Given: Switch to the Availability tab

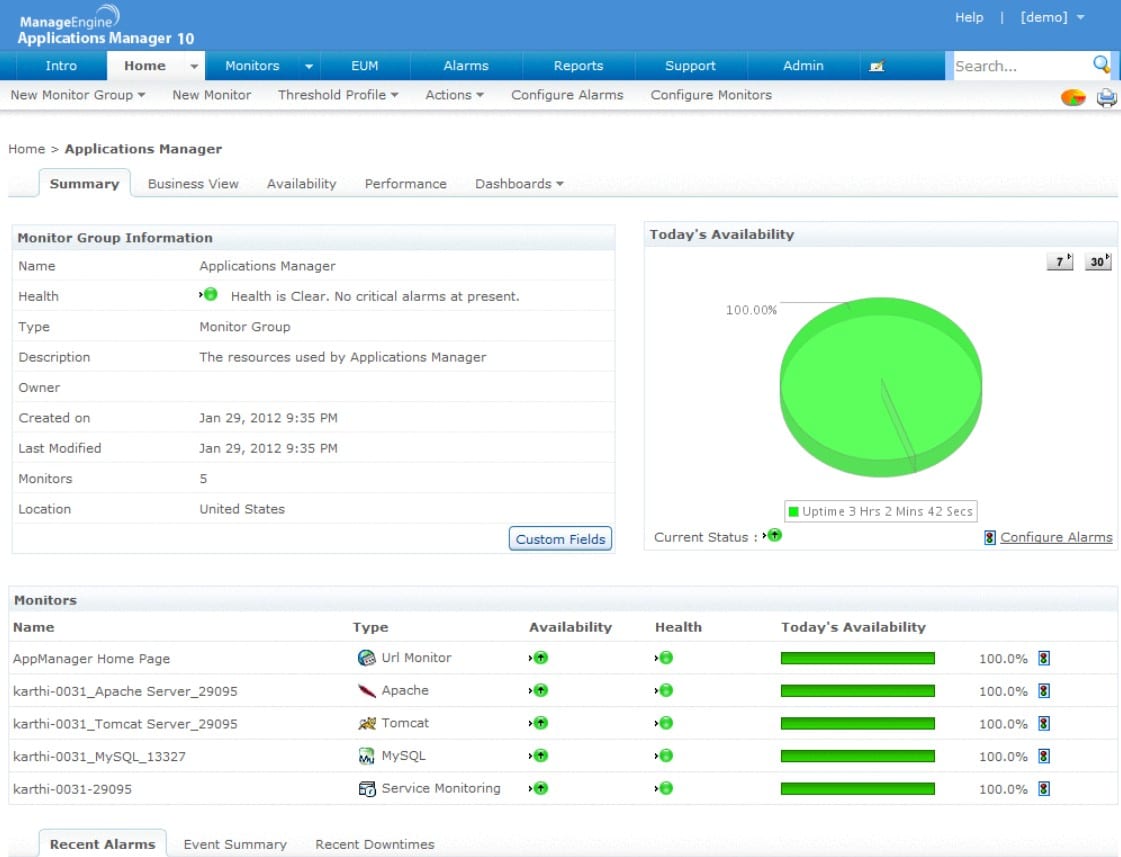Looking at the screenshot, I should pyautogui.click(x=301, y=184).
